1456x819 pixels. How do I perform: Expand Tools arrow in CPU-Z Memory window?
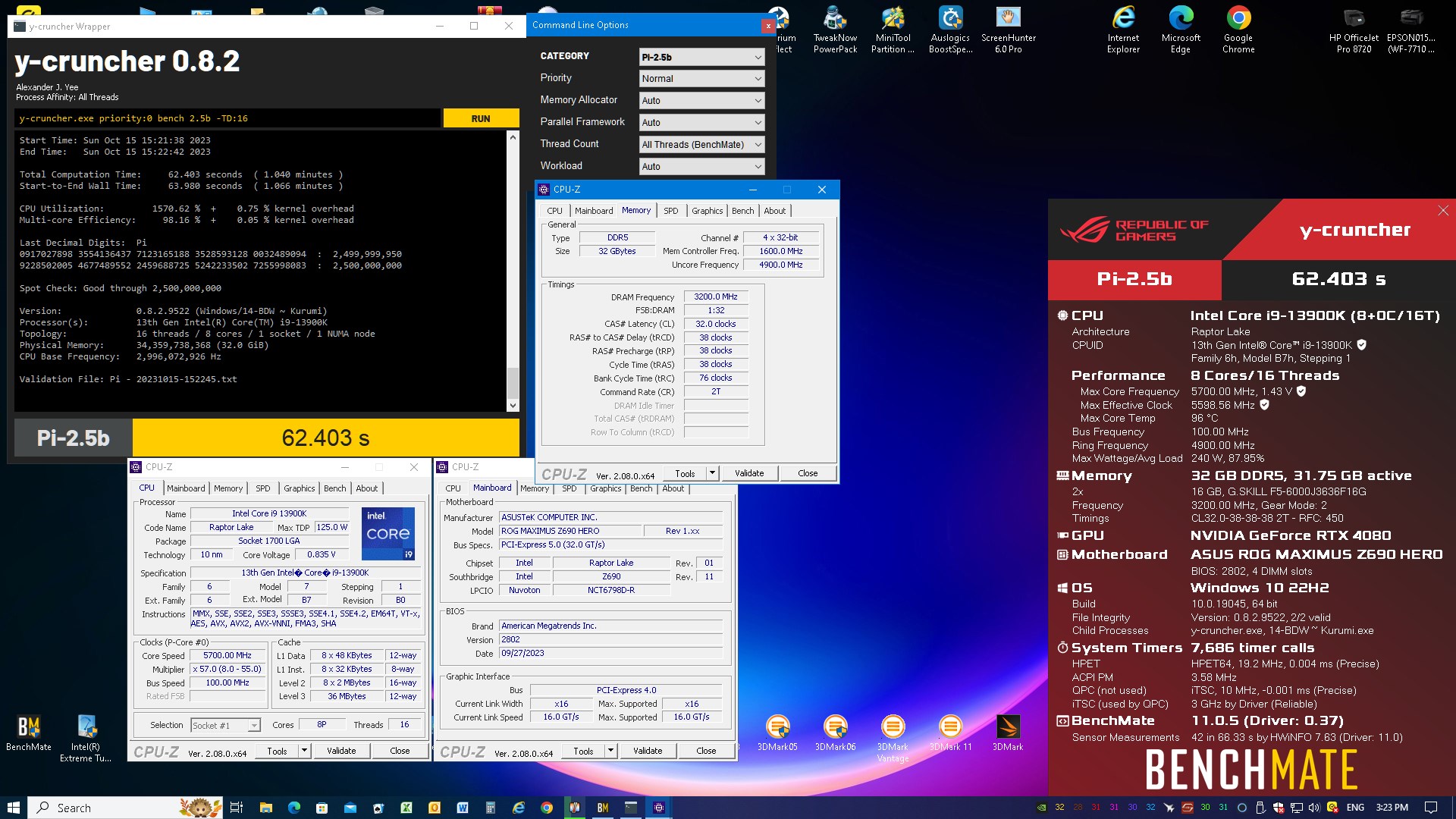point(712,473)
